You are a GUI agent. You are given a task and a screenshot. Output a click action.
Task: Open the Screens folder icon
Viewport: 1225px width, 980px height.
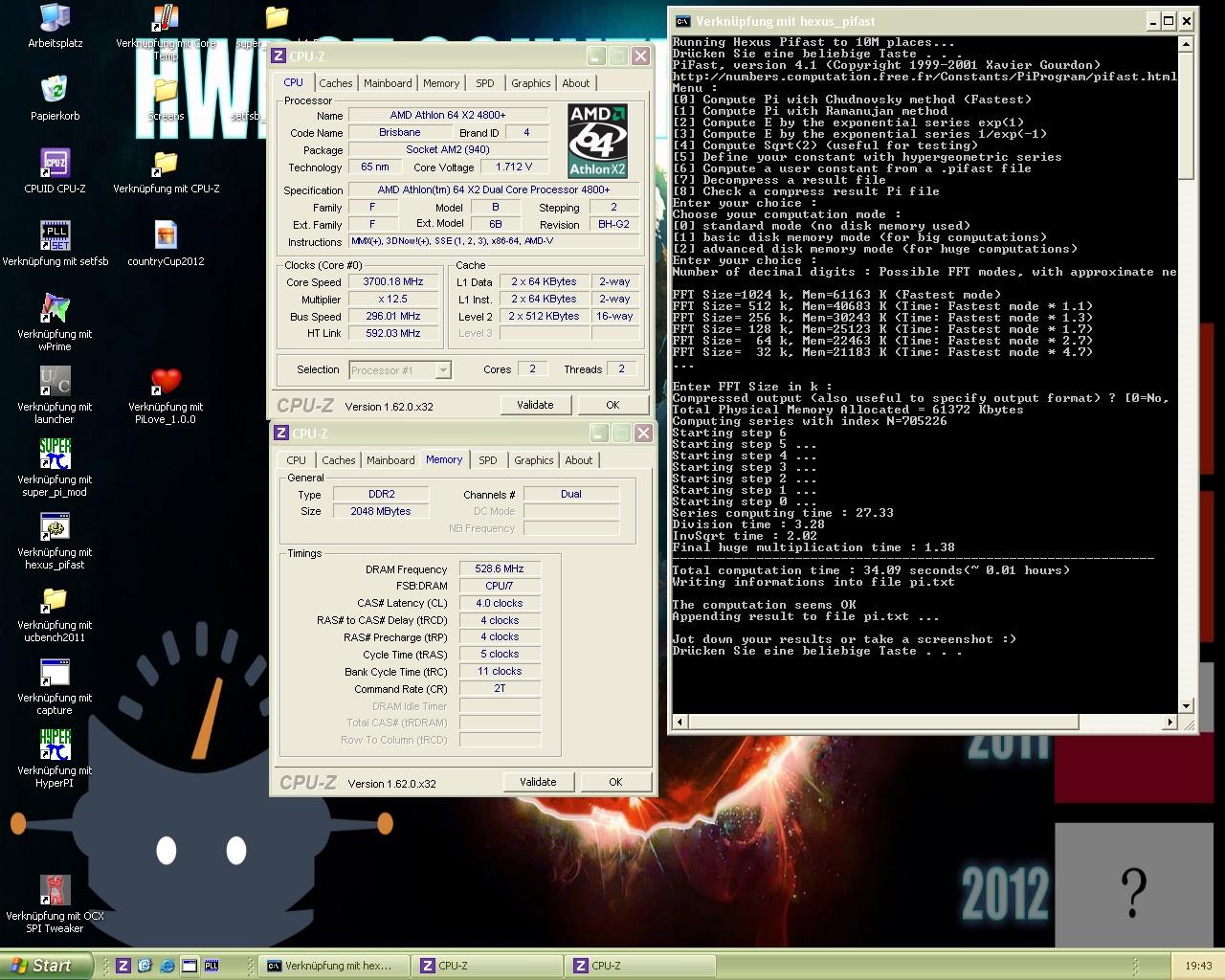[x=166, y=92]
